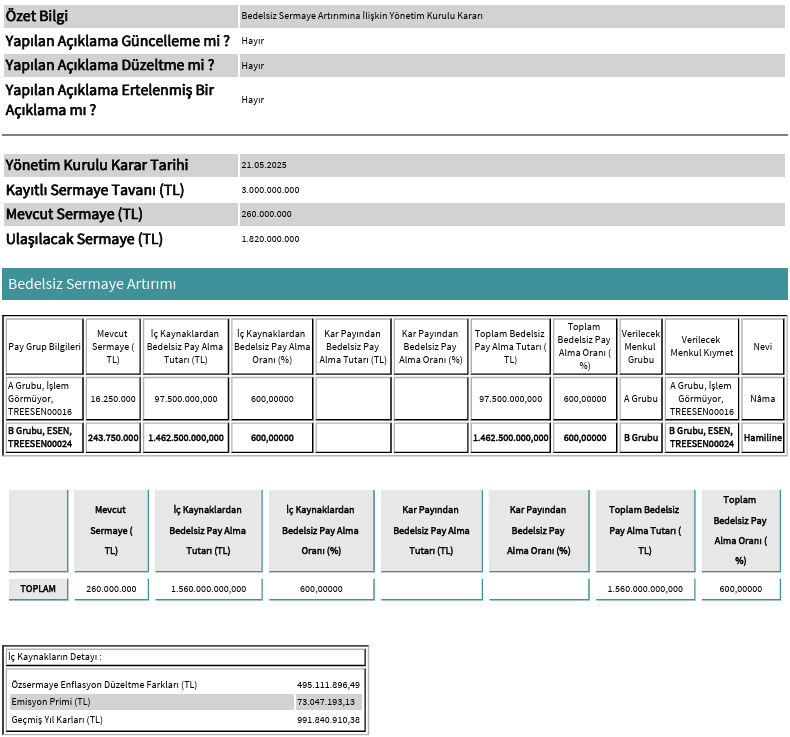790x737 pixels.
Task: Click "B Grubu" in the Verilecek Menkul Grubu column
Action: (641, 438)
